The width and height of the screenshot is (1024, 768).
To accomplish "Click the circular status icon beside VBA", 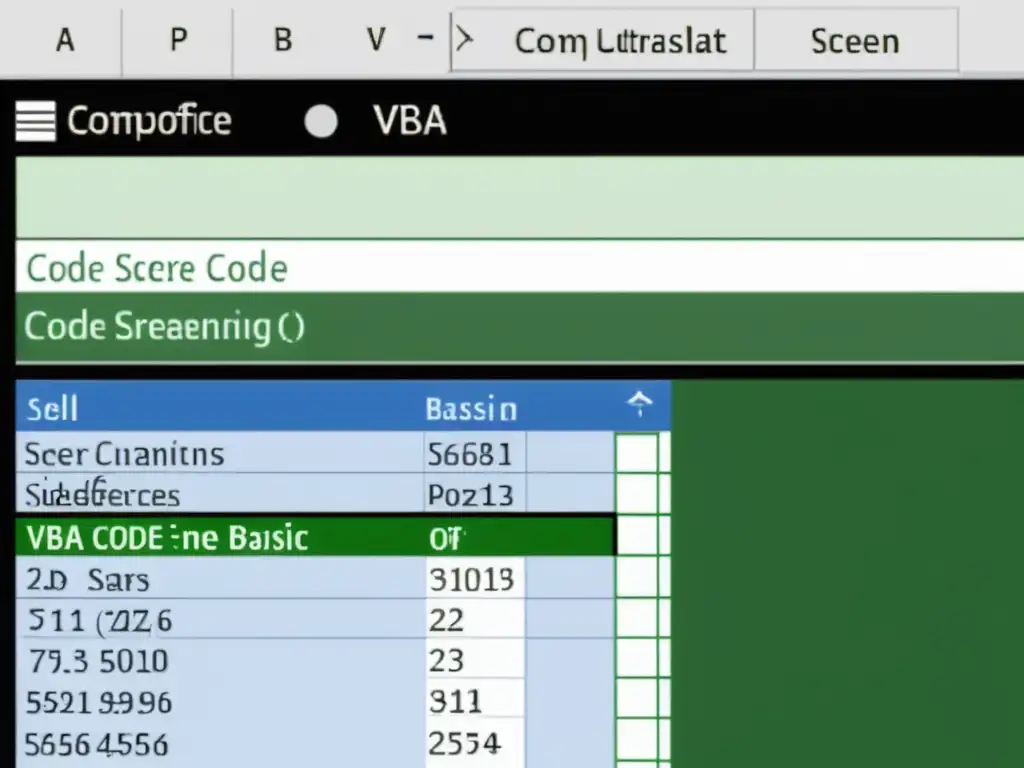I will point(321,120).
